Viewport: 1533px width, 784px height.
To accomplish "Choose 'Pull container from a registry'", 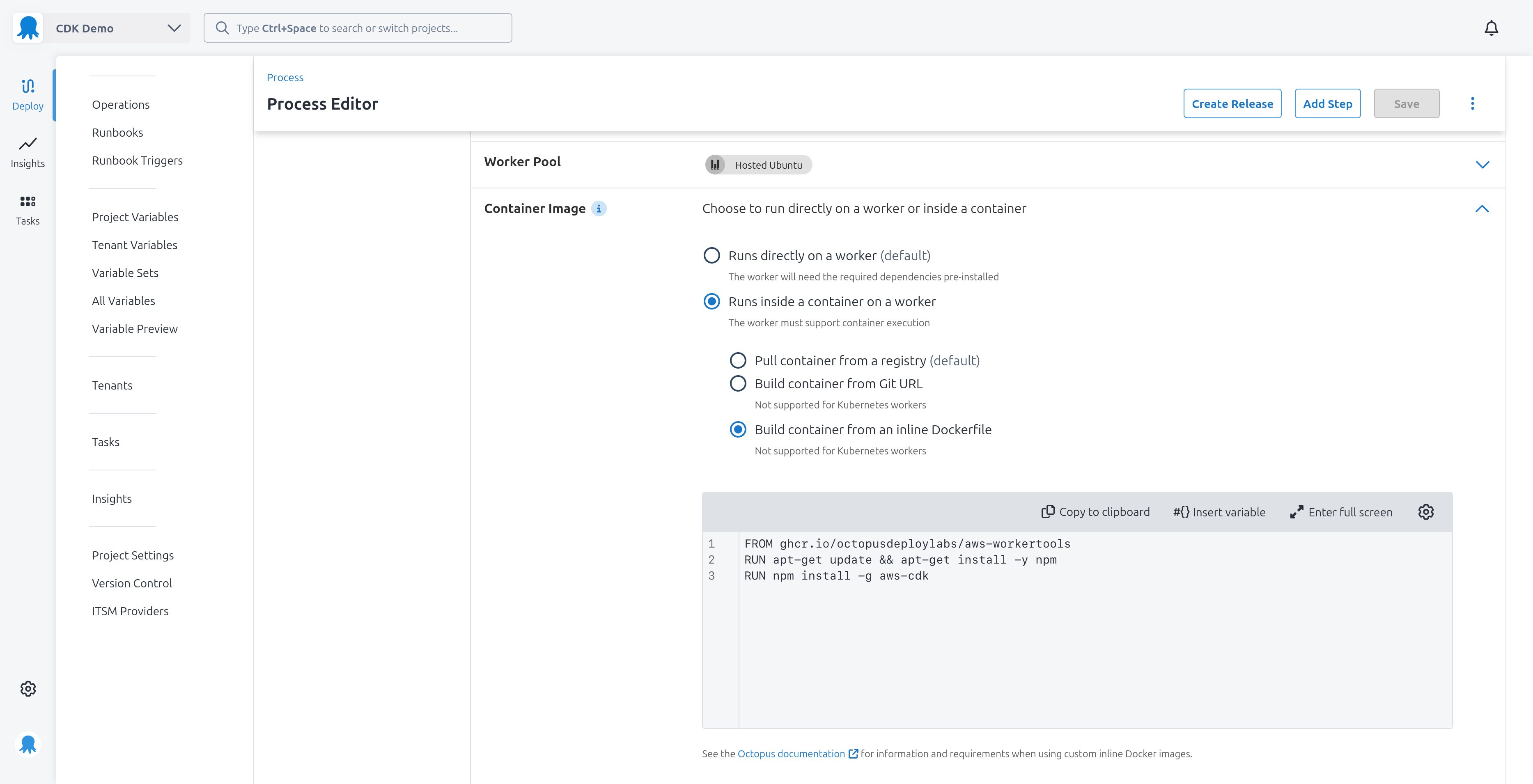I will (738, 360).
